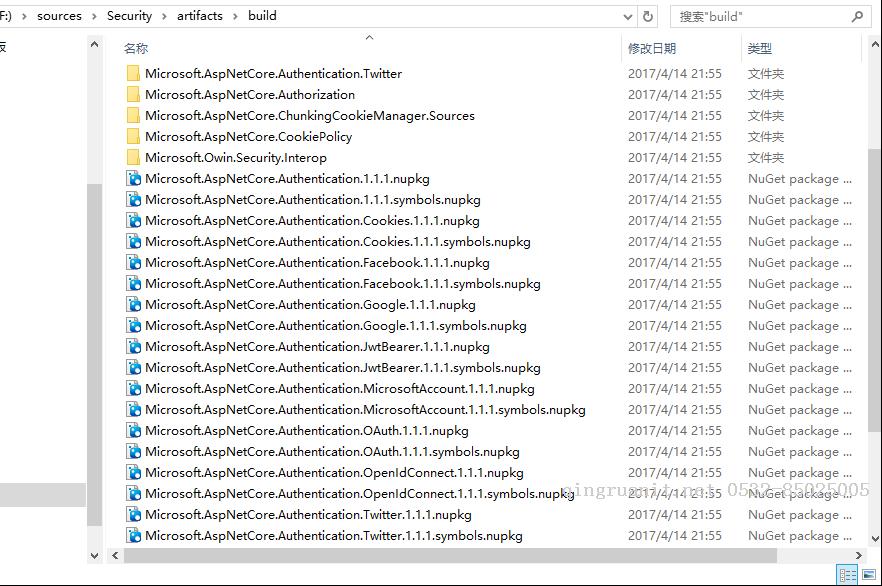Viewport: 882px width, 586px height.
Task: Refresh the current folder view
Action: (648, 17)
